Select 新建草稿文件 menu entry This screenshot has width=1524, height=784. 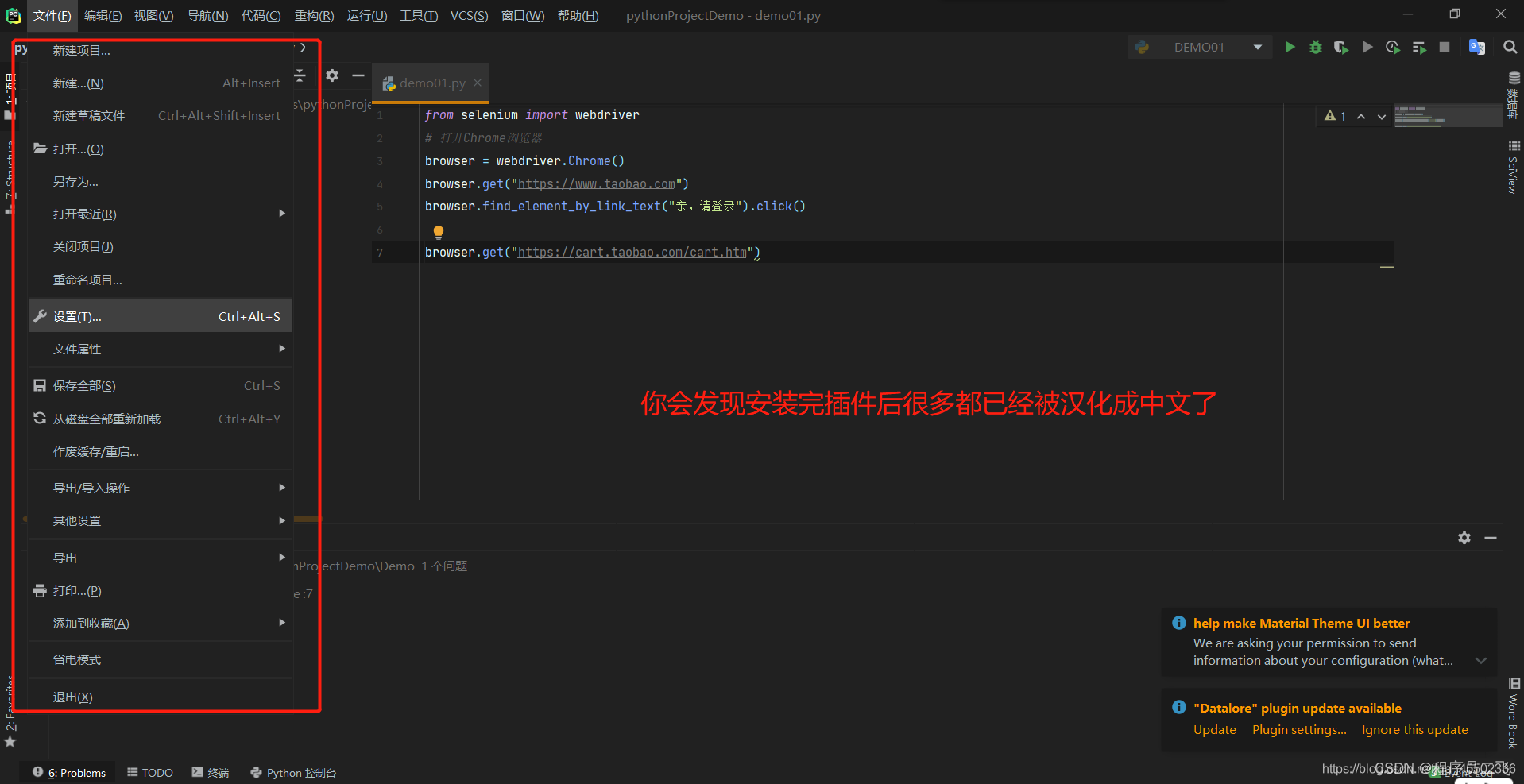tap(161, 115)
